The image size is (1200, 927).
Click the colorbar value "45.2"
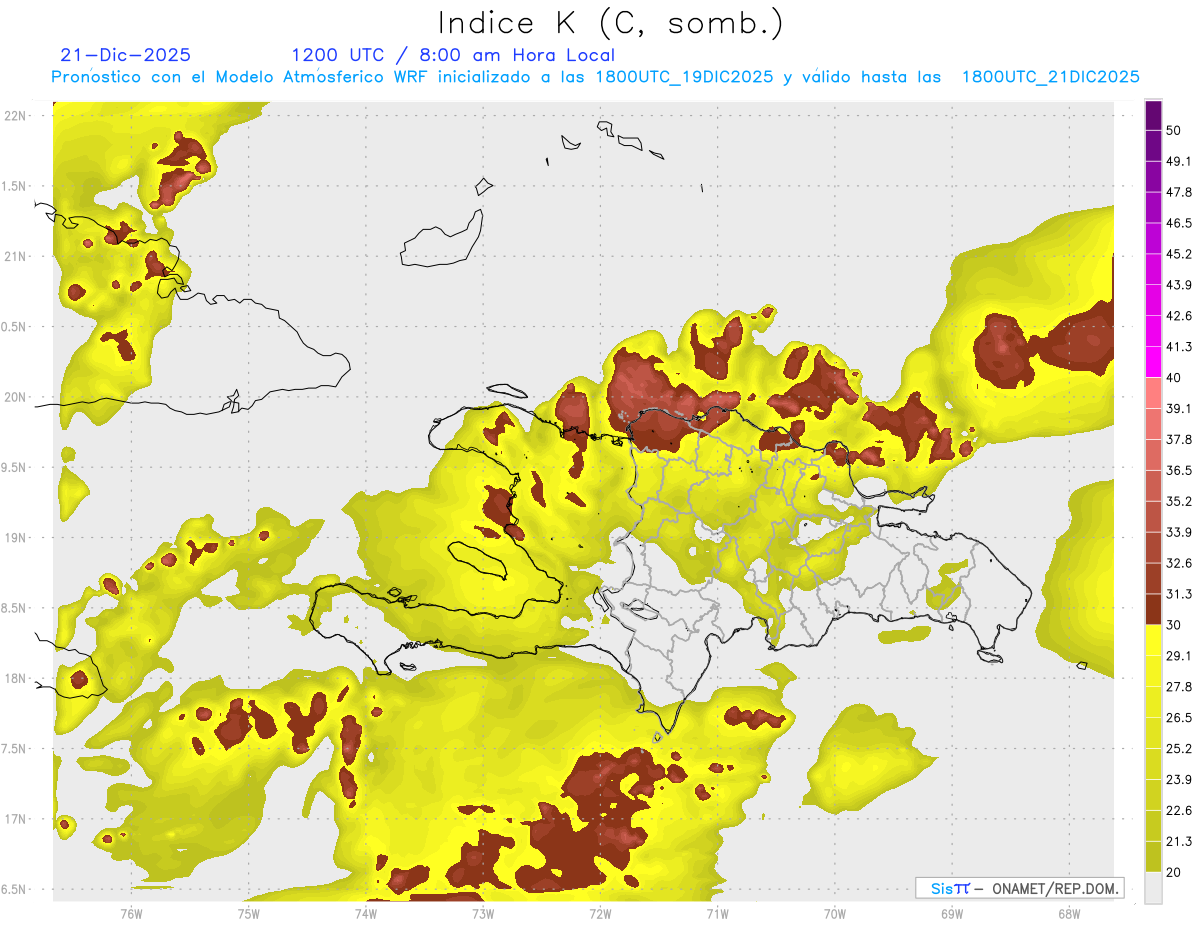click(x=1179, y=254)
